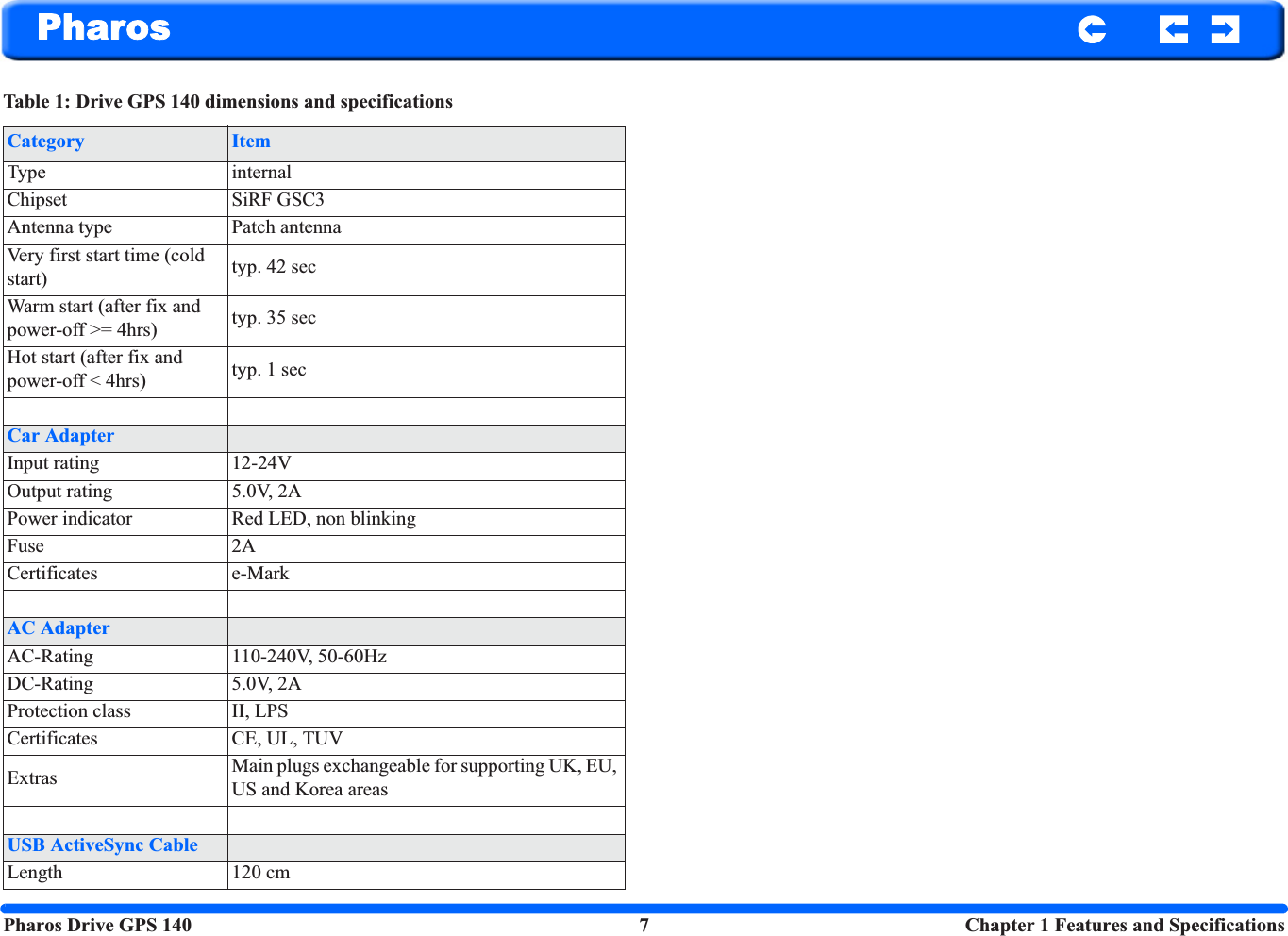
Task: Click the return/go-back curved arrow icon
Action: point(1092,30)
